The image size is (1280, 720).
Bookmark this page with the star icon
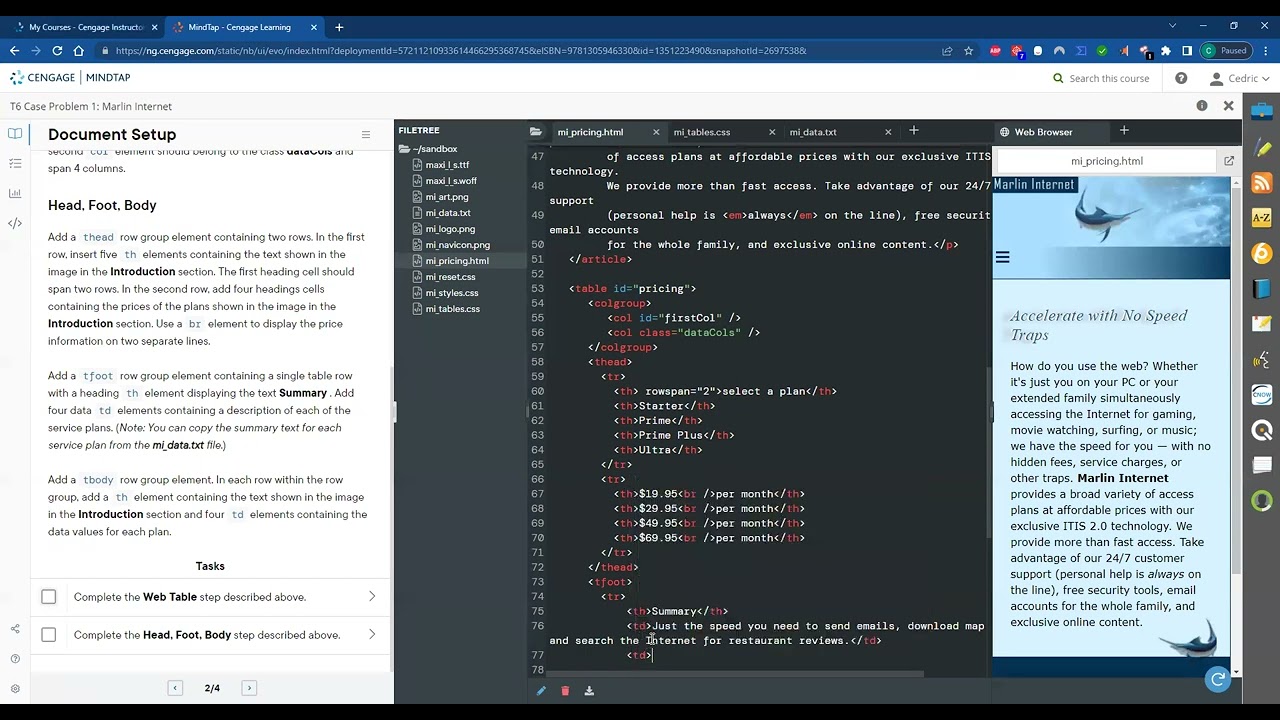click(968, 51)
